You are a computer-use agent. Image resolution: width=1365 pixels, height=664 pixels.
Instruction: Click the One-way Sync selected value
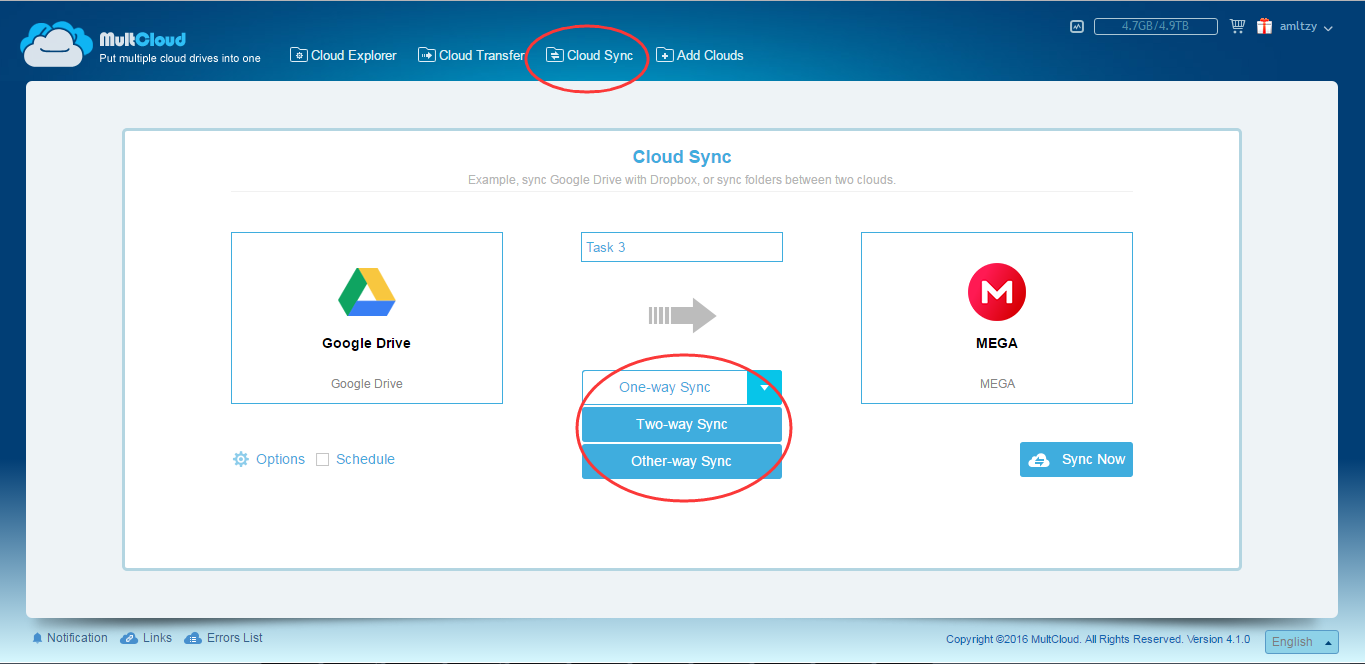[665, 387]
